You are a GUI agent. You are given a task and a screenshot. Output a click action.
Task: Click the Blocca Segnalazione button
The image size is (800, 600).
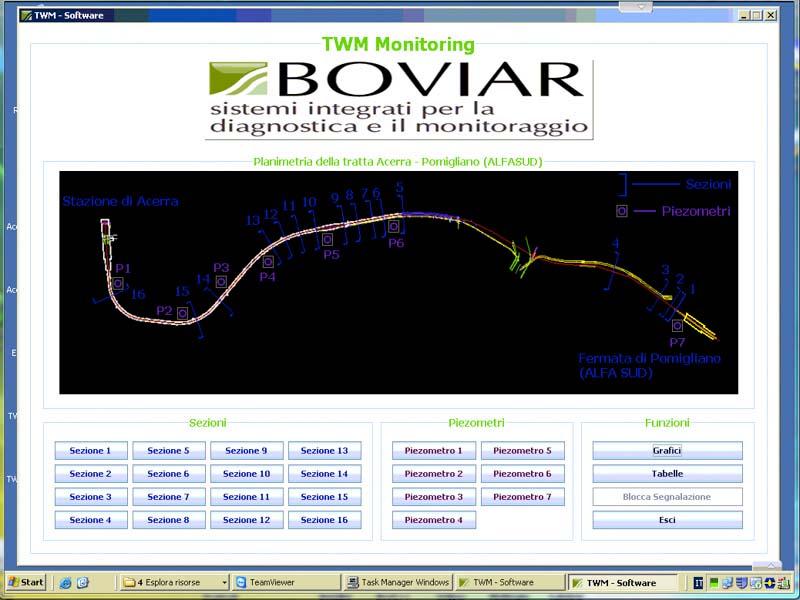point(667,496)
